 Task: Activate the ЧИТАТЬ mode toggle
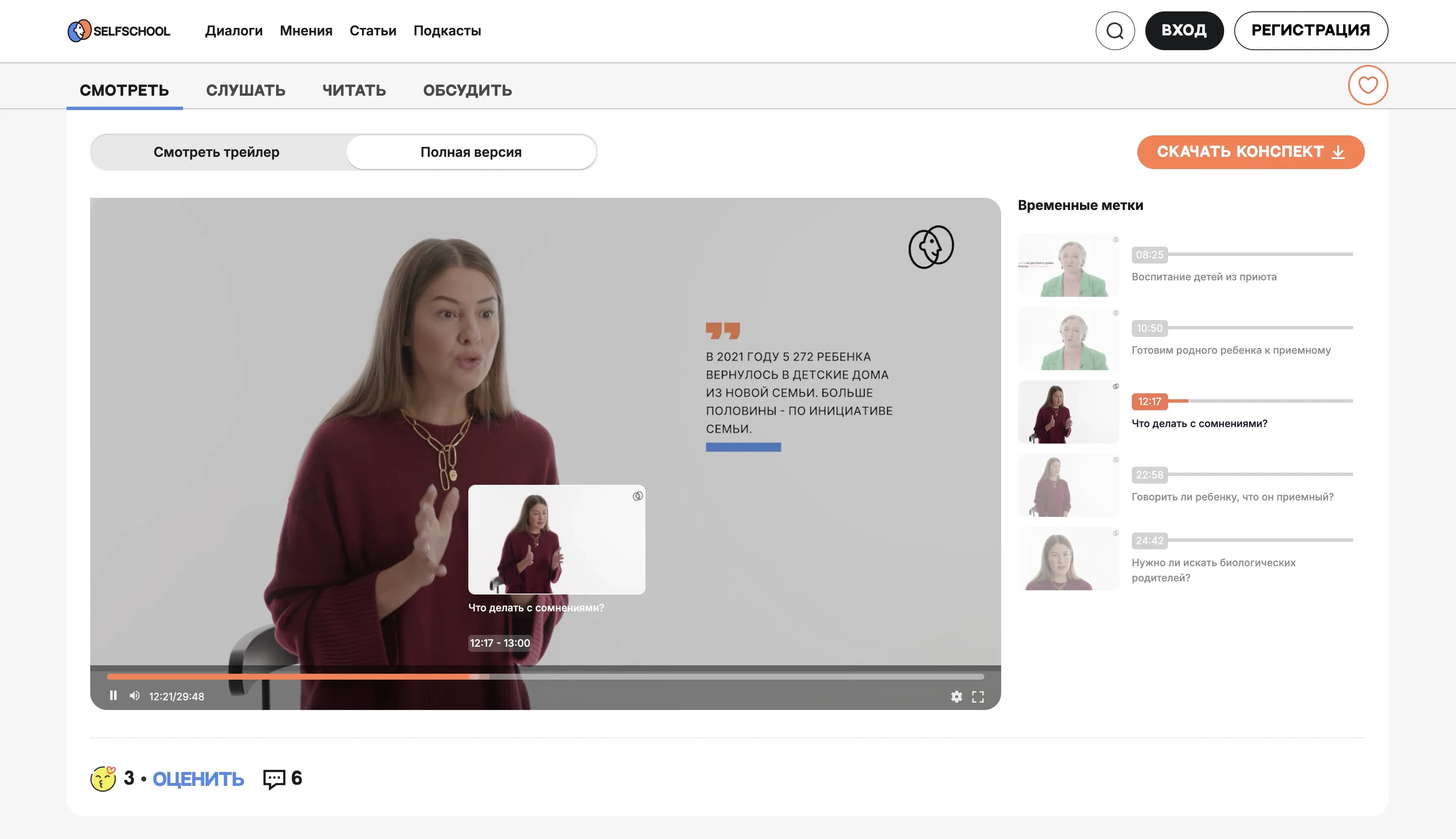point(354,90)
